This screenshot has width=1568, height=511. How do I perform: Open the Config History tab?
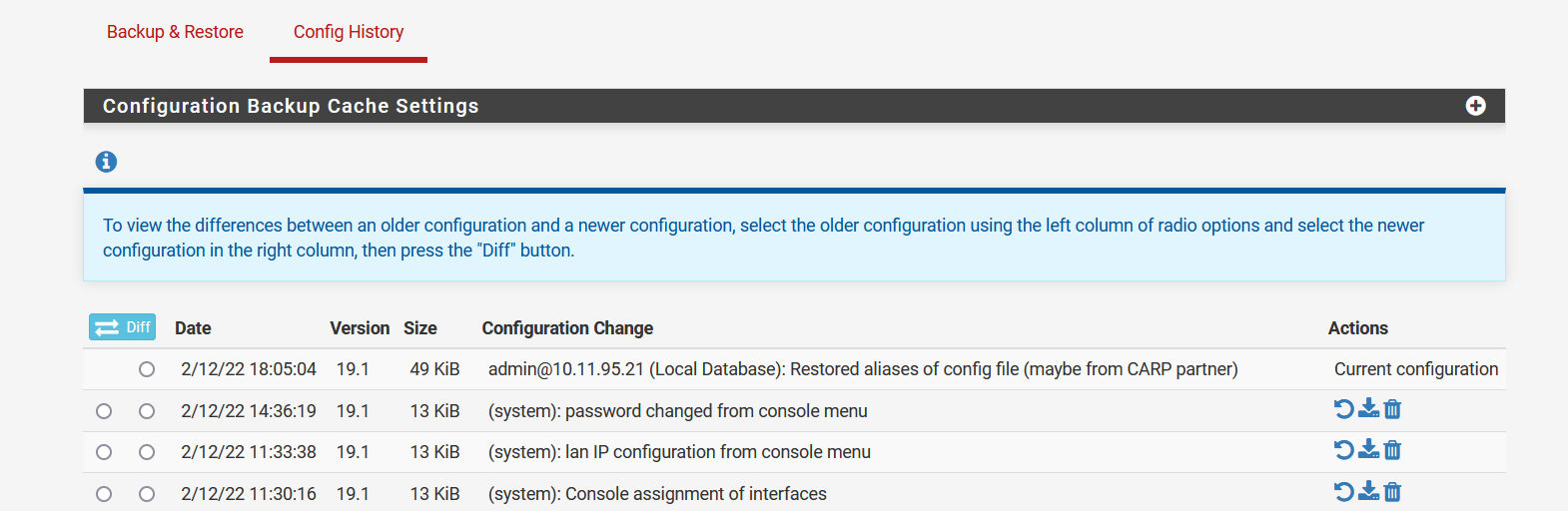[x=349, y=32]
